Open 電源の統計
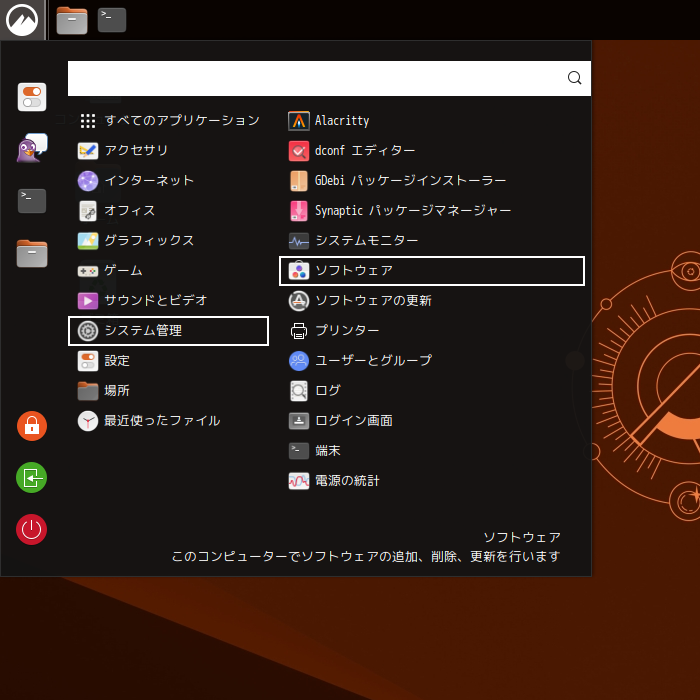Screen dimensions: 700x700 coord(432,481)
